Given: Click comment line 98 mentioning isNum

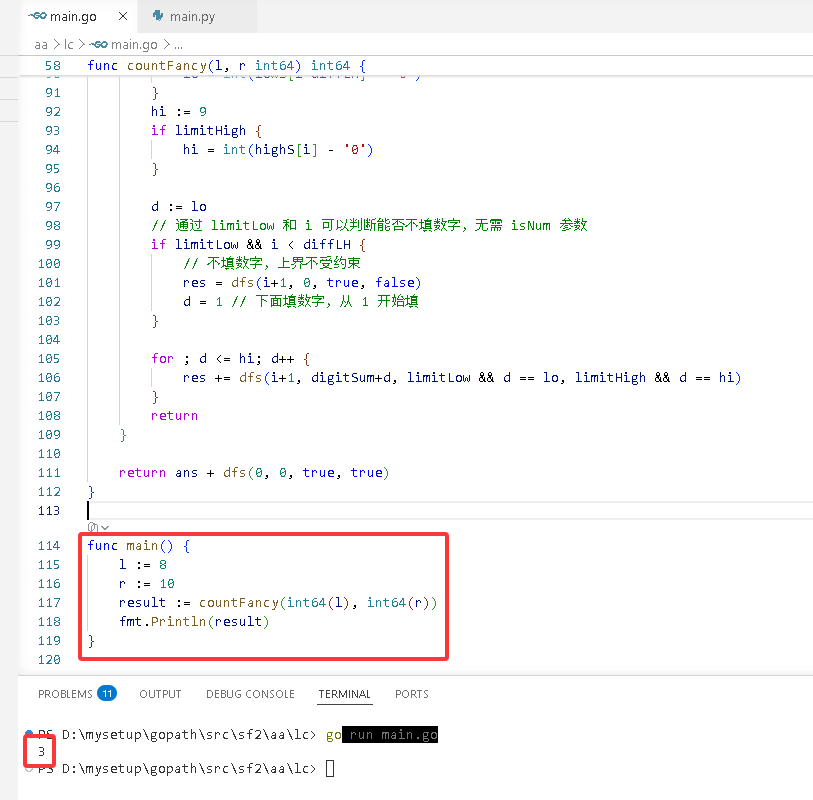Looking at the screenshot, I should pyautogui.click(x=369, y=225).
